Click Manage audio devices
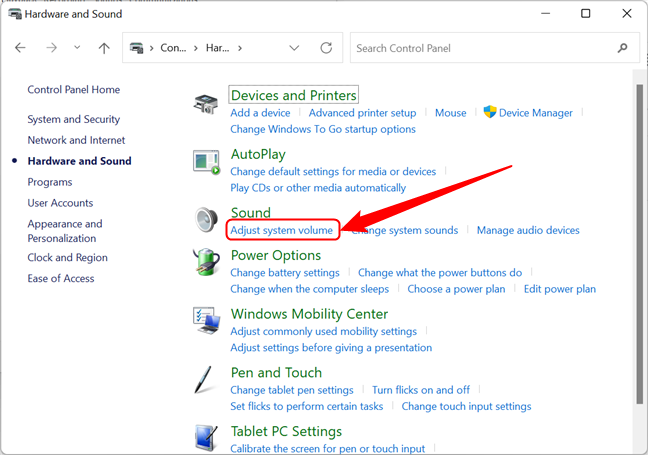This screenshot has height=455, width=648. [528, 230]
